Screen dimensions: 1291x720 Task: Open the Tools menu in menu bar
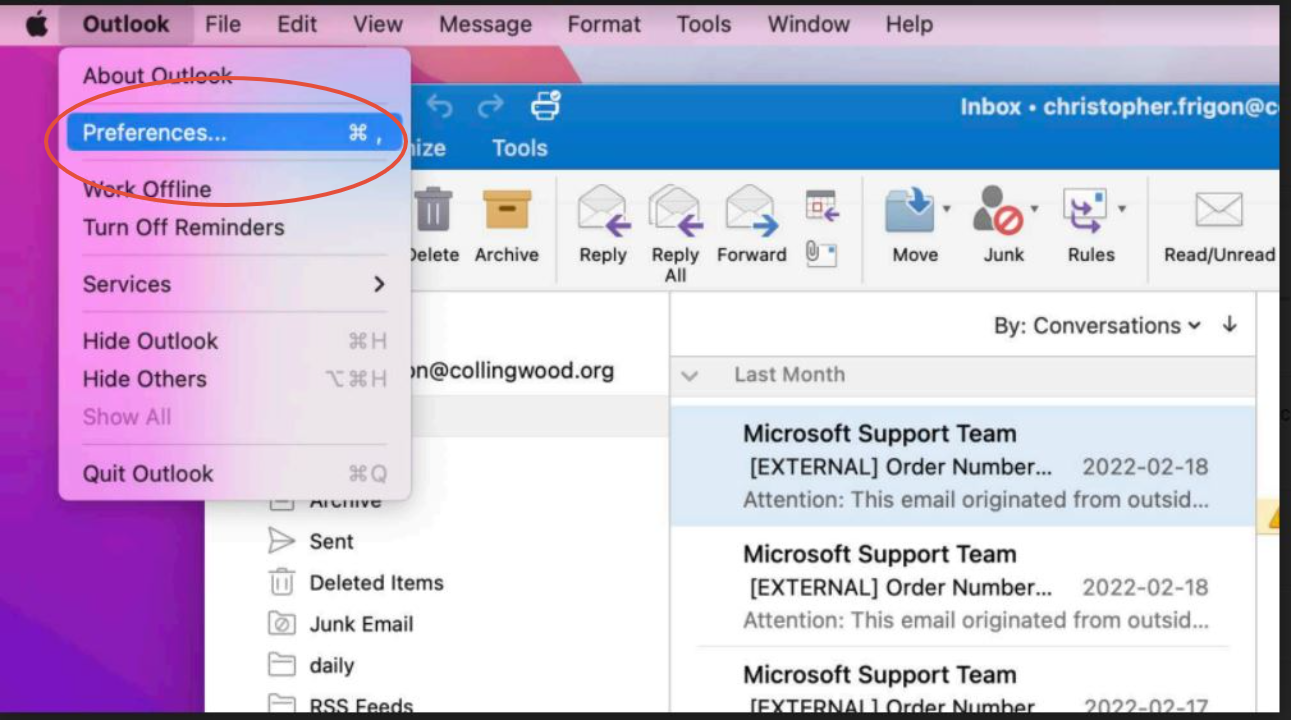704,24
